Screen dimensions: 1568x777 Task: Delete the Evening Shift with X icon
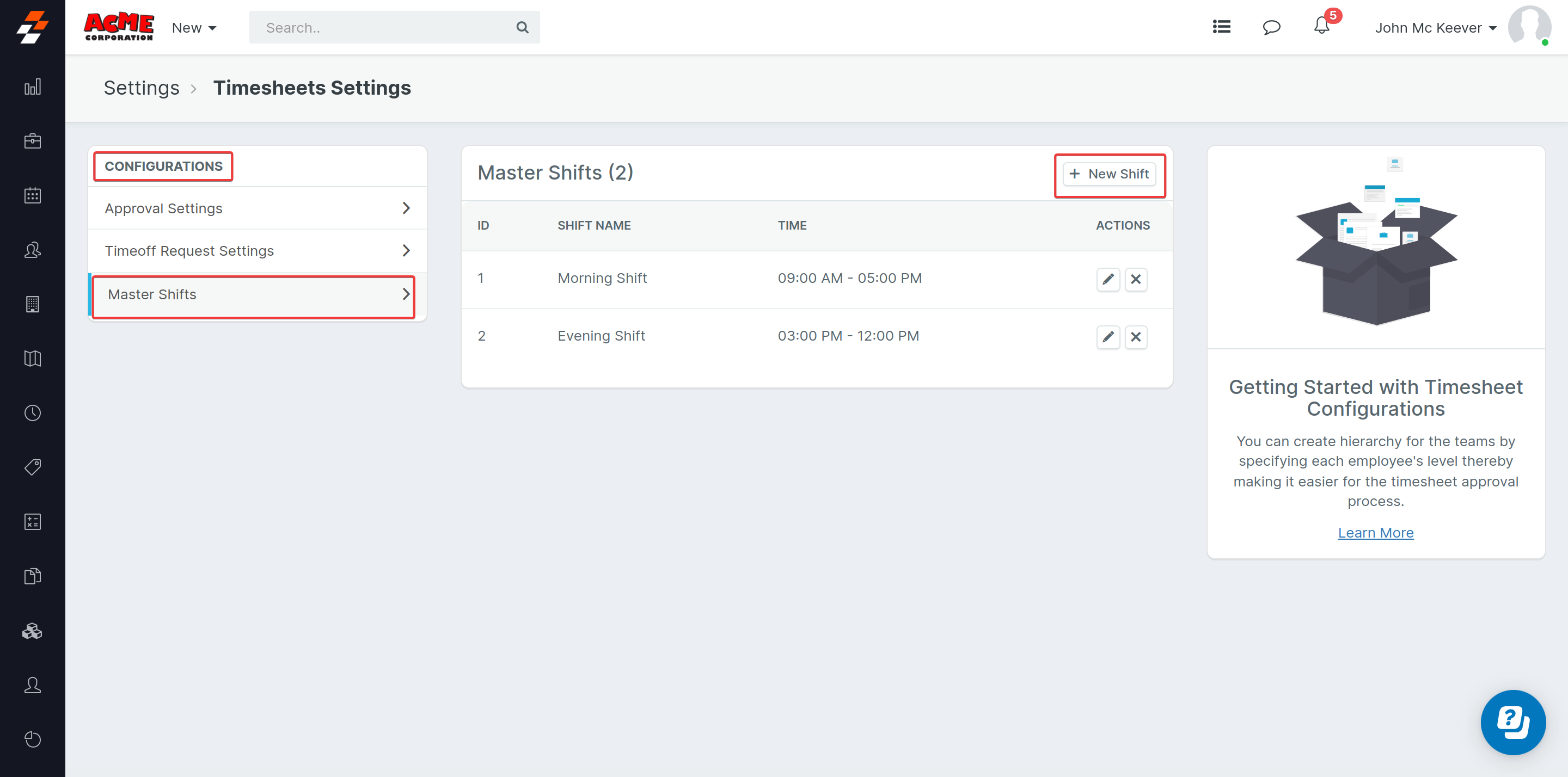1135,336
